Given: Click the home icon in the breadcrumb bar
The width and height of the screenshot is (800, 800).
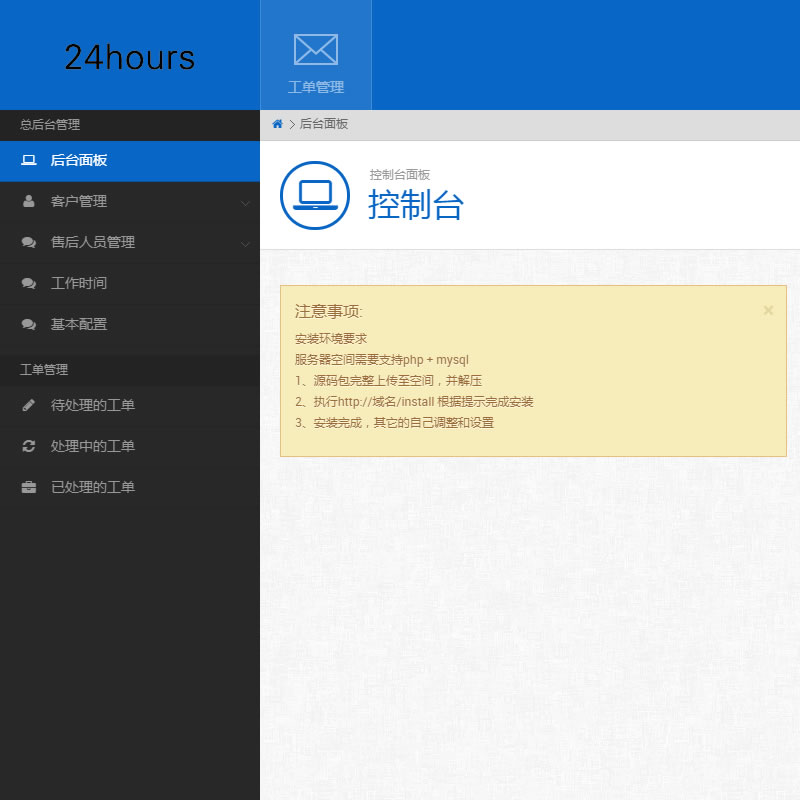Looking at the screenshot, I should click(277, 125).
